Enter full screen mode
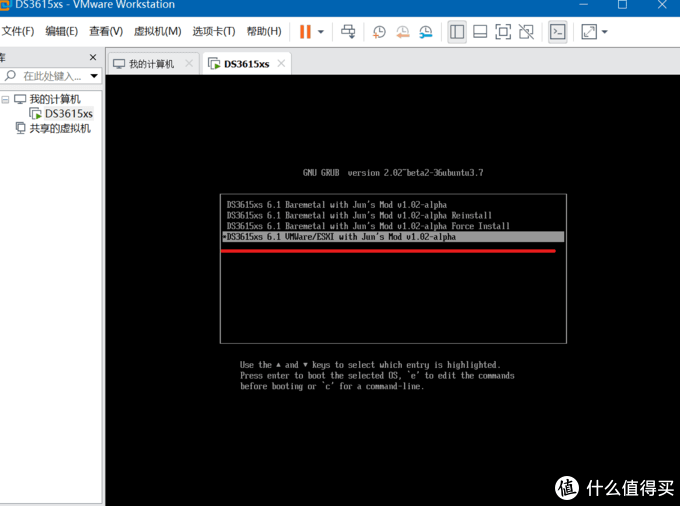The width and height of the screenshot is (680, 506). coord(503,32)
